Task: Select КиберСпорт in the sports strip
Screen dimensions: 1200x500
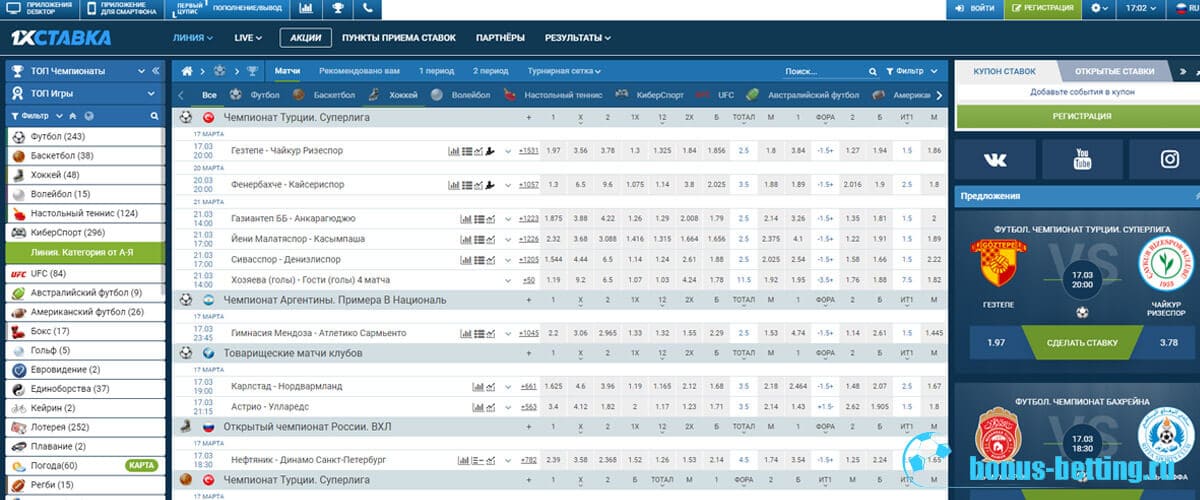Action: click(x=649, y=95)
